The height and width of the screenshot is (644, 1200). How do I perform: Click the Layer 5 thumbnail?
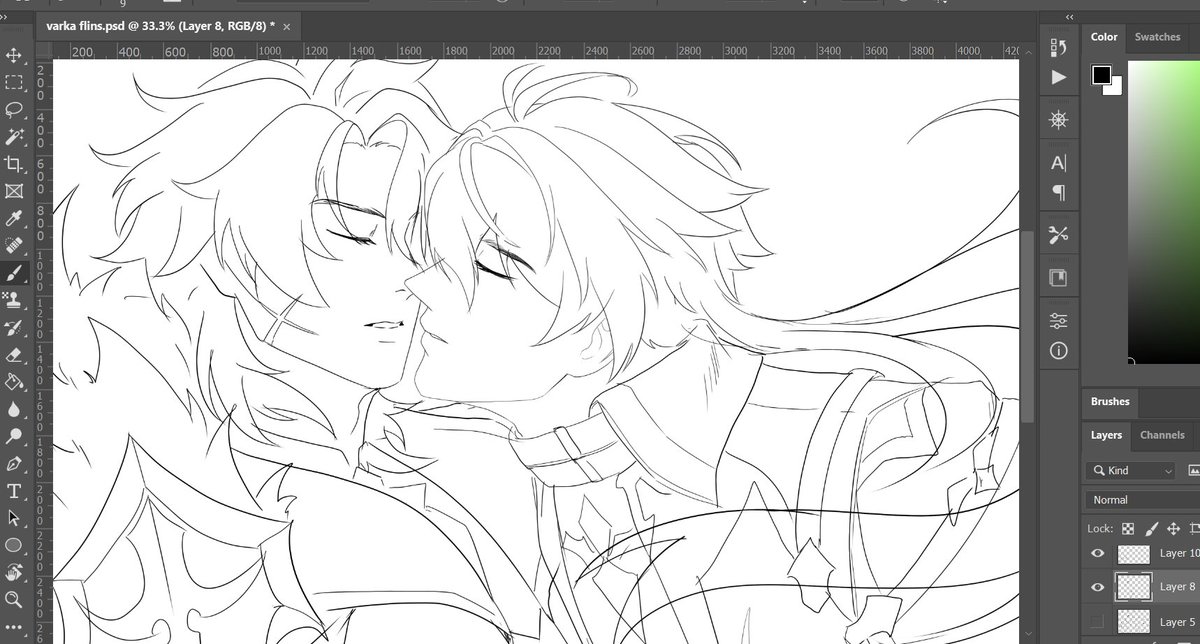pos(1132,621)
